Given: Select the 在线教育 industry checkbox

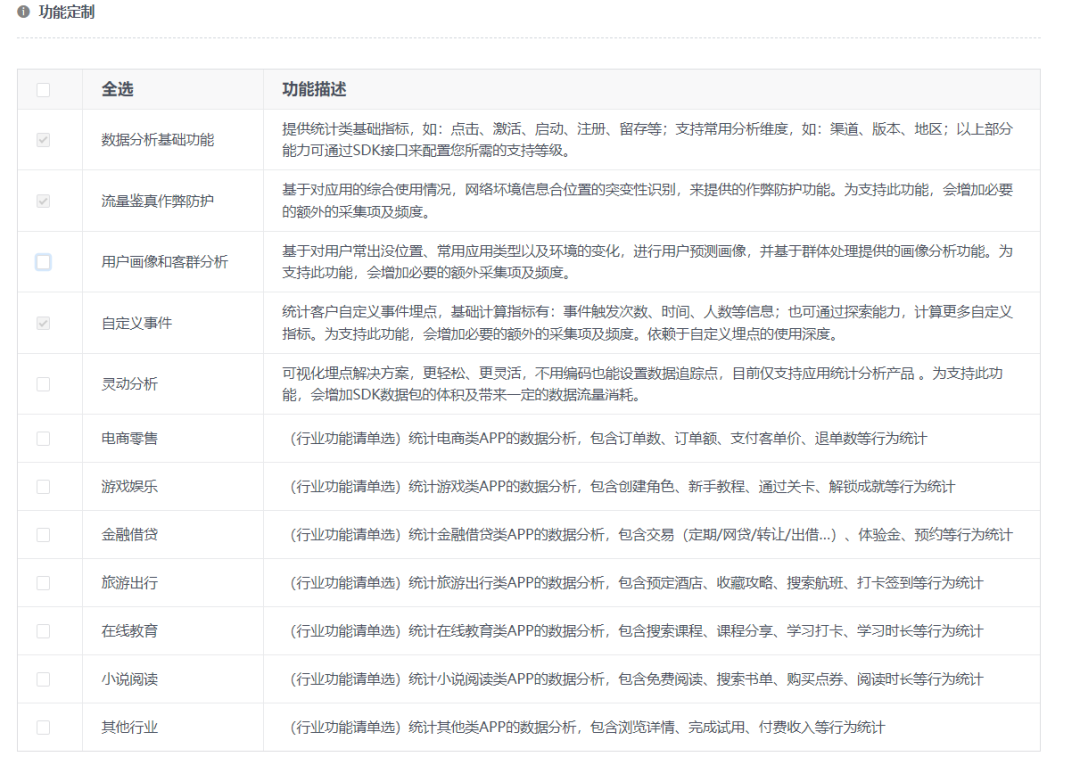Looking at the screenshot, I should click(x=43, y=631).
